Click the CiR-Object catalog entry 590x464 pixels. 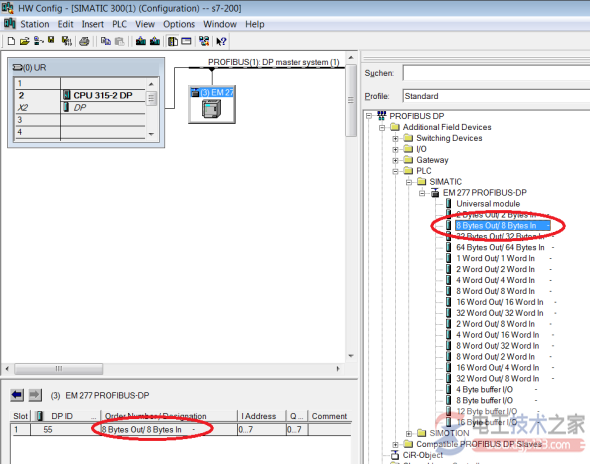[423, 455]
